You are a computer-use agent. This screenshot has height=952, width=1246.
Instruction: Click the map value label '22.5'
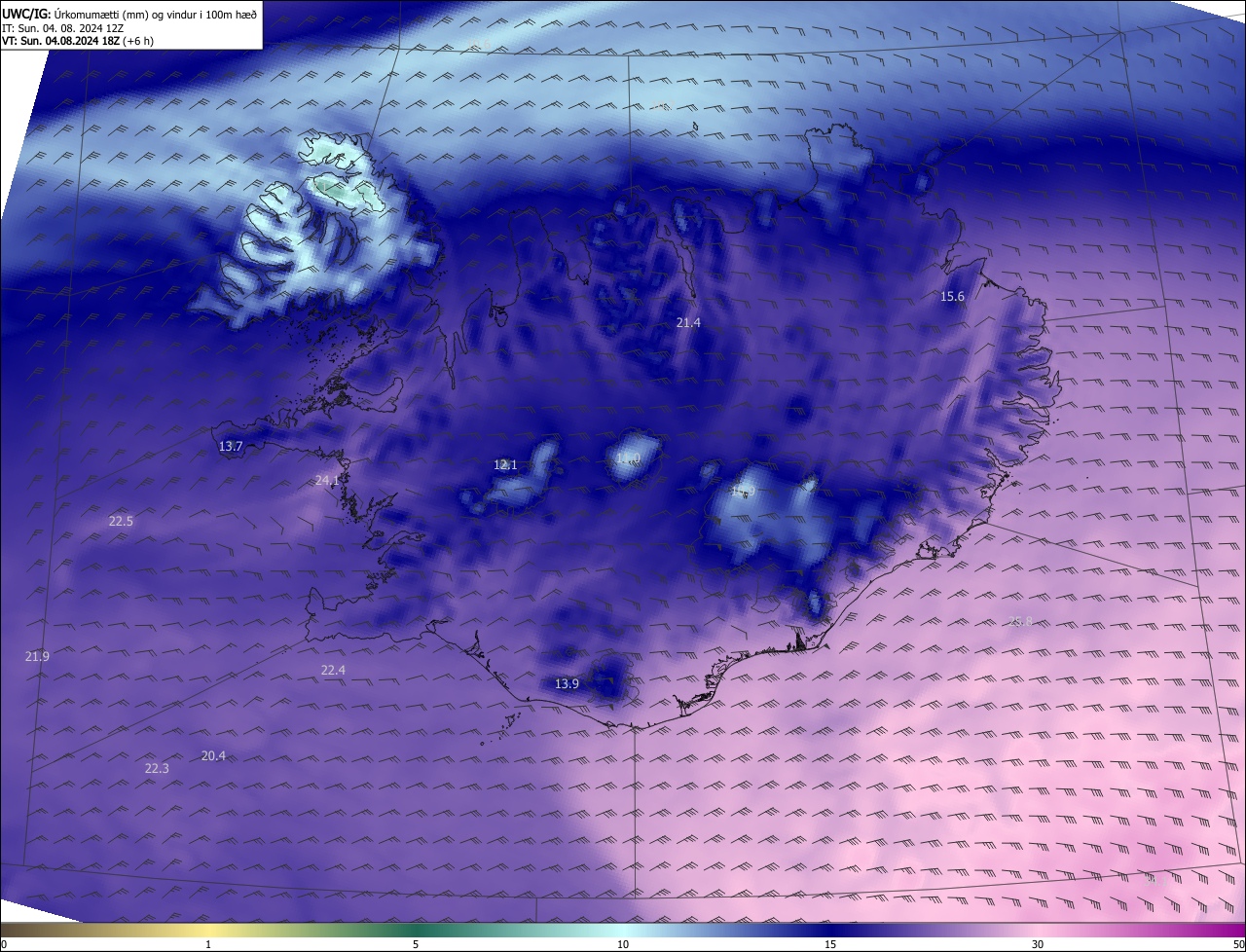point(121,522)
